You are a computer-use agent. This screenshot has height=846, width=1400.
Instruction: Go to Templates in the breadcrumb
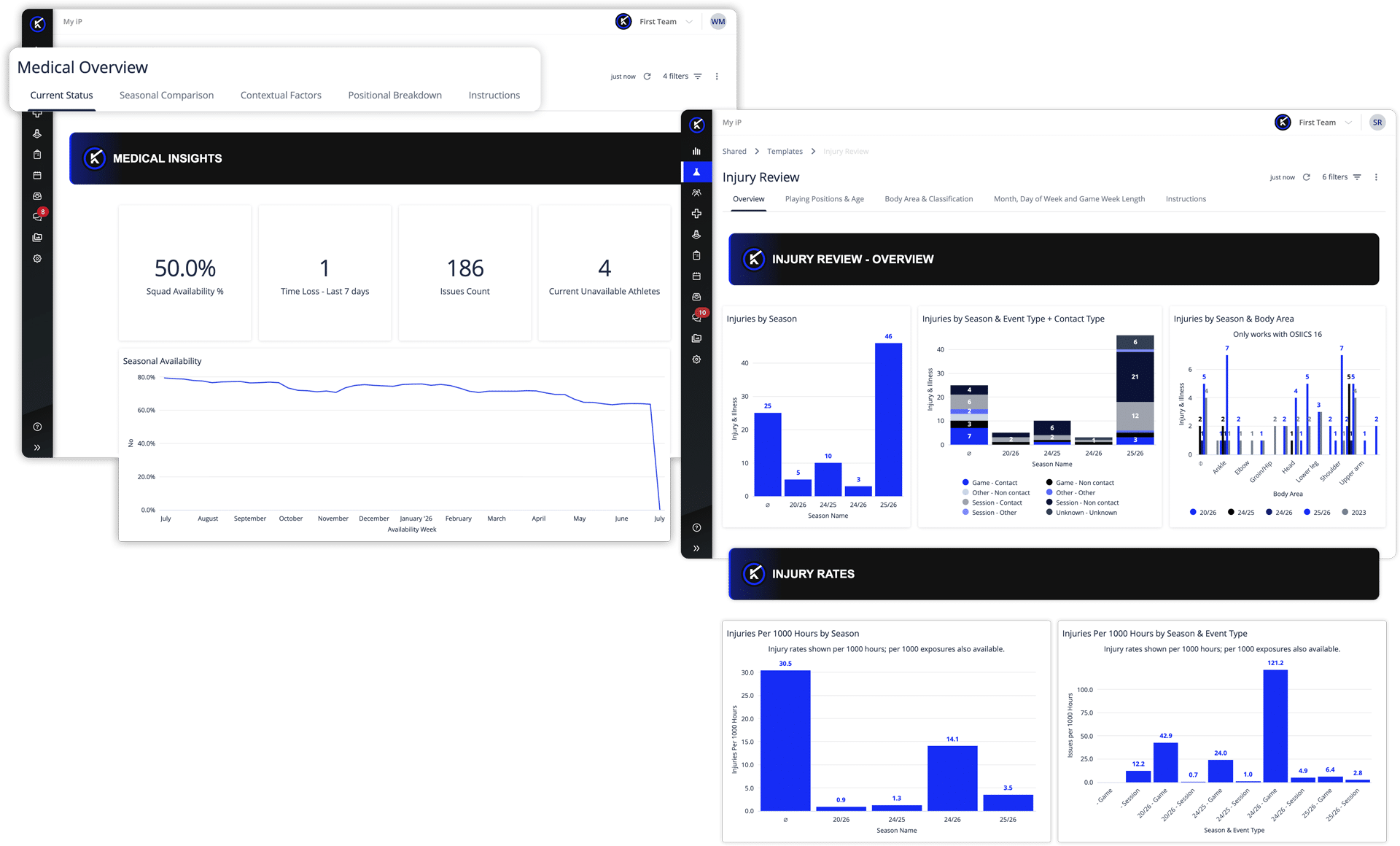(785, 152)
